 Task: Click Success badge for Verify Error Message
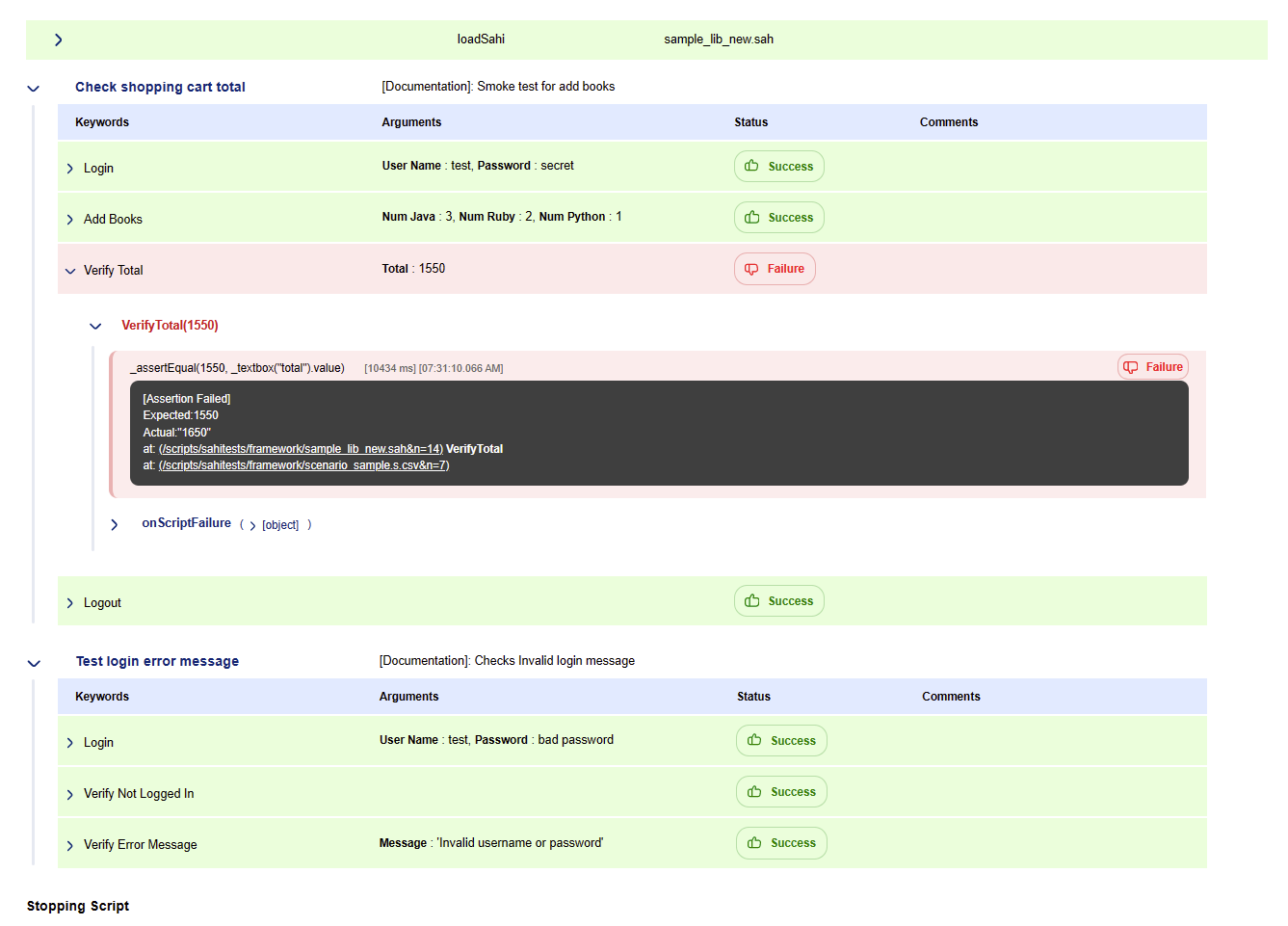point(781,843)
